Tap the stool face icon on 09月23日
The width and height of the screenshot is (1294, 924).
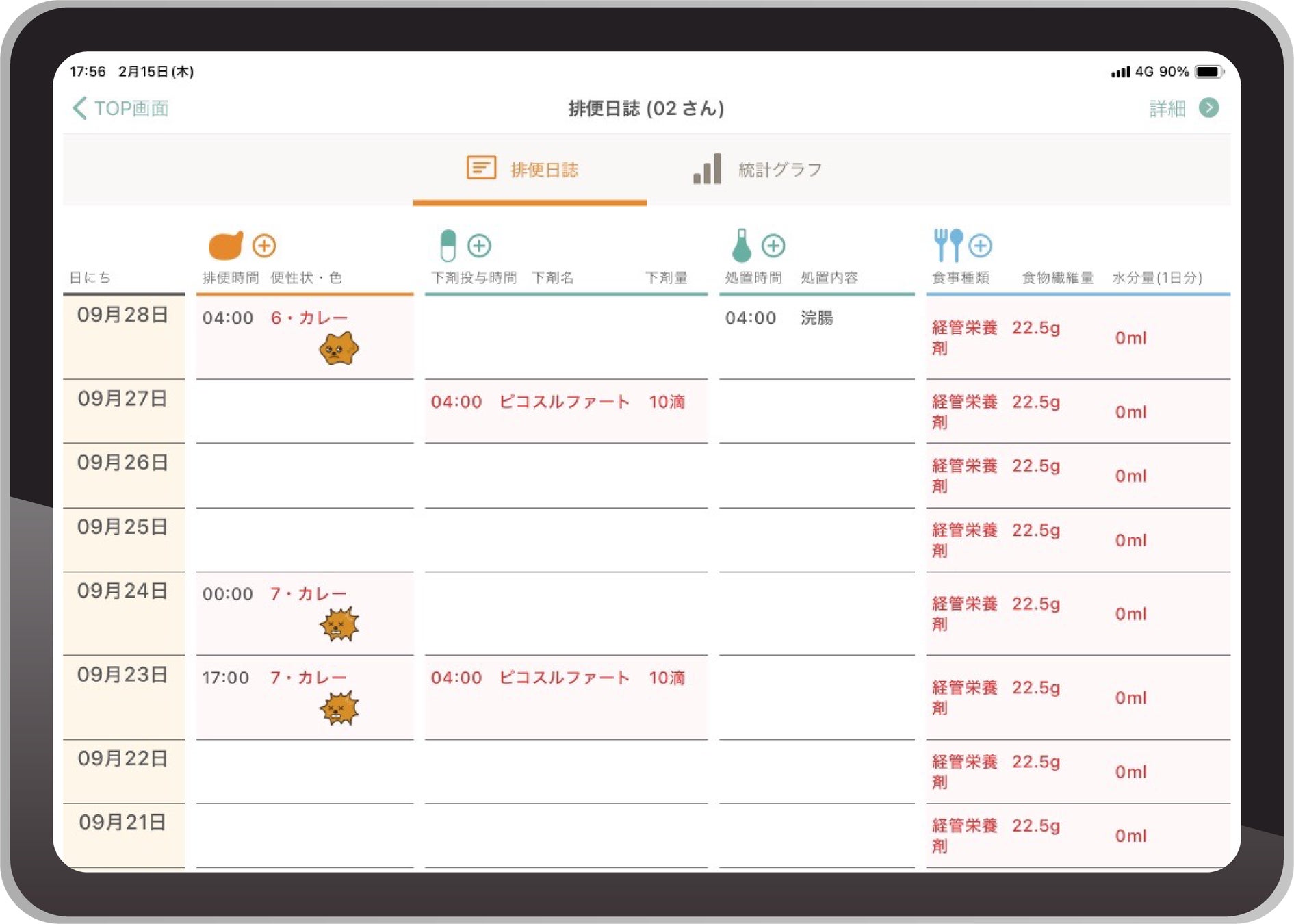[339, 708]
